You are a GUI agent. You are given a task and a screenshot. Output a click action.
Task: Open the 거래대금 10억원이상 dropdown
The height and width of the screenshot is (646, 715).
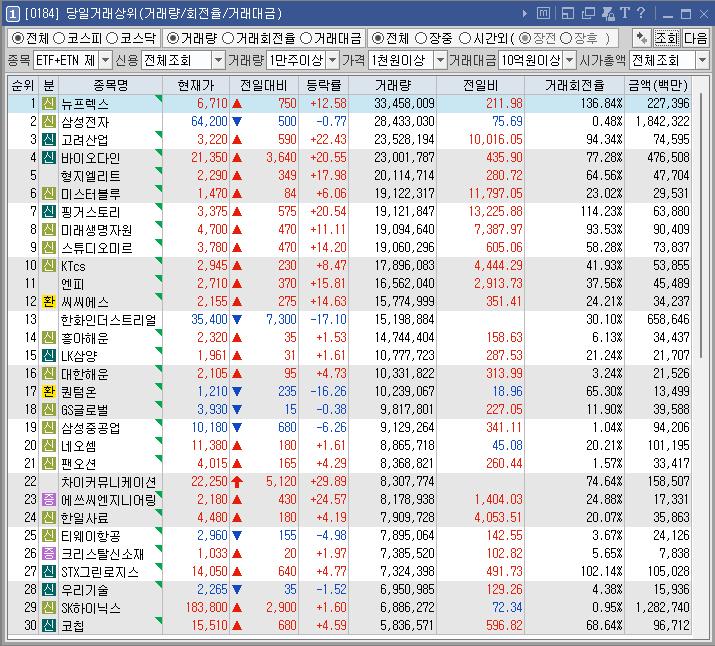pos(570,60)
